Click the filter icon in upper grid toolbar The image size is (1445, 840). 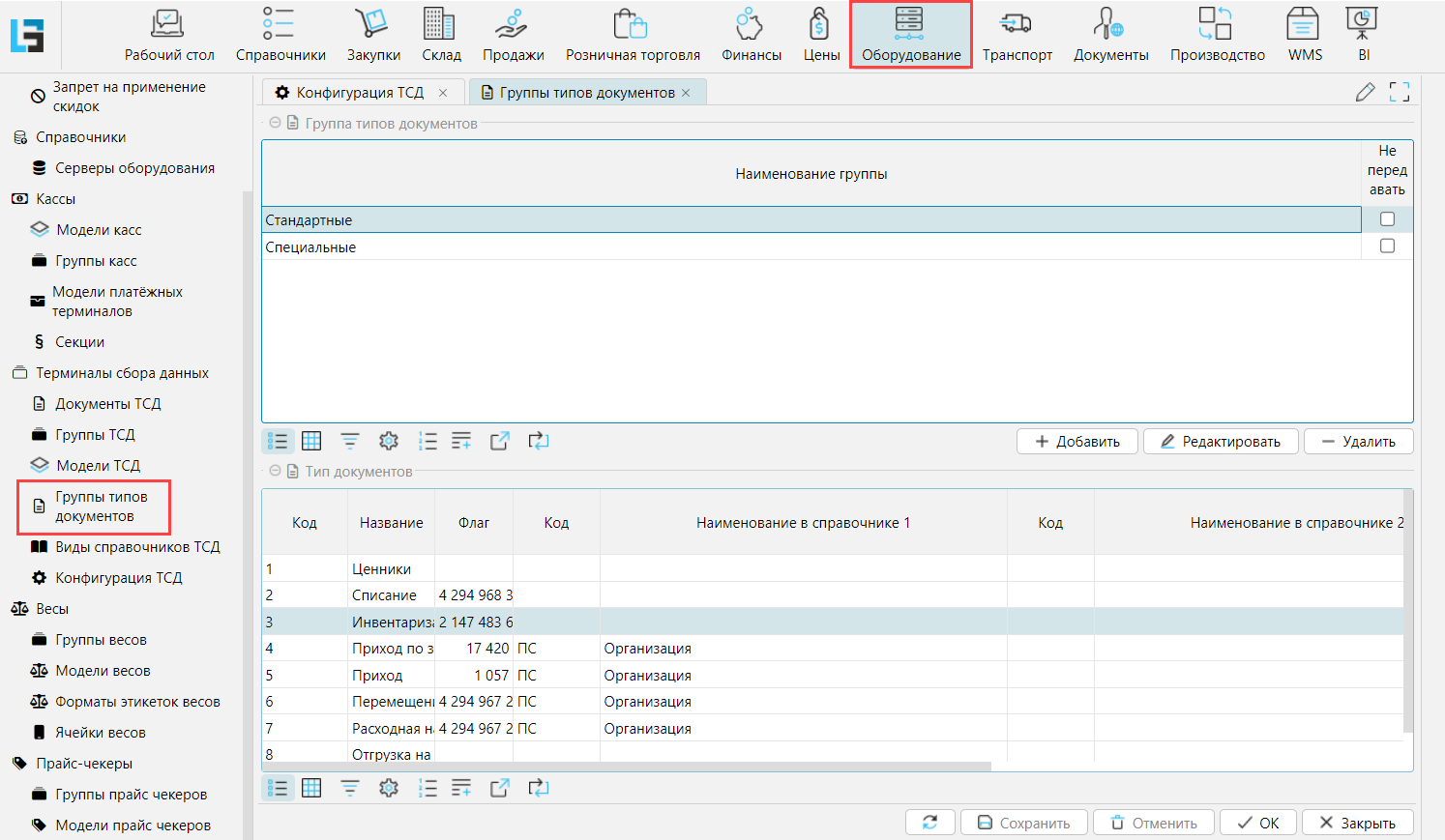click(350, 442)
